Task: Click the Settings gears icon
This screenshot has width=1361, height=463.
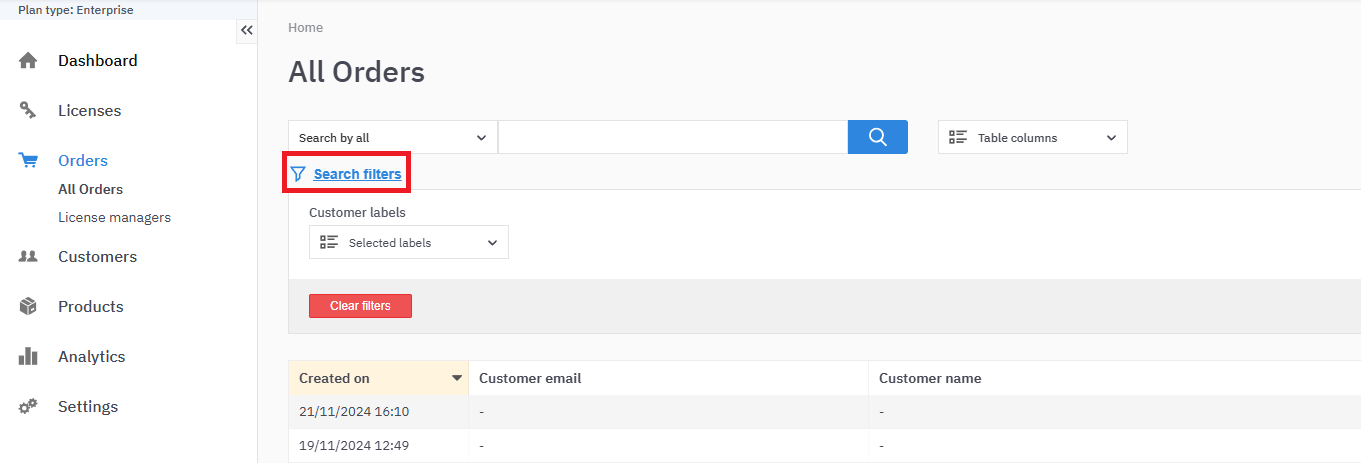Action: 28,407
